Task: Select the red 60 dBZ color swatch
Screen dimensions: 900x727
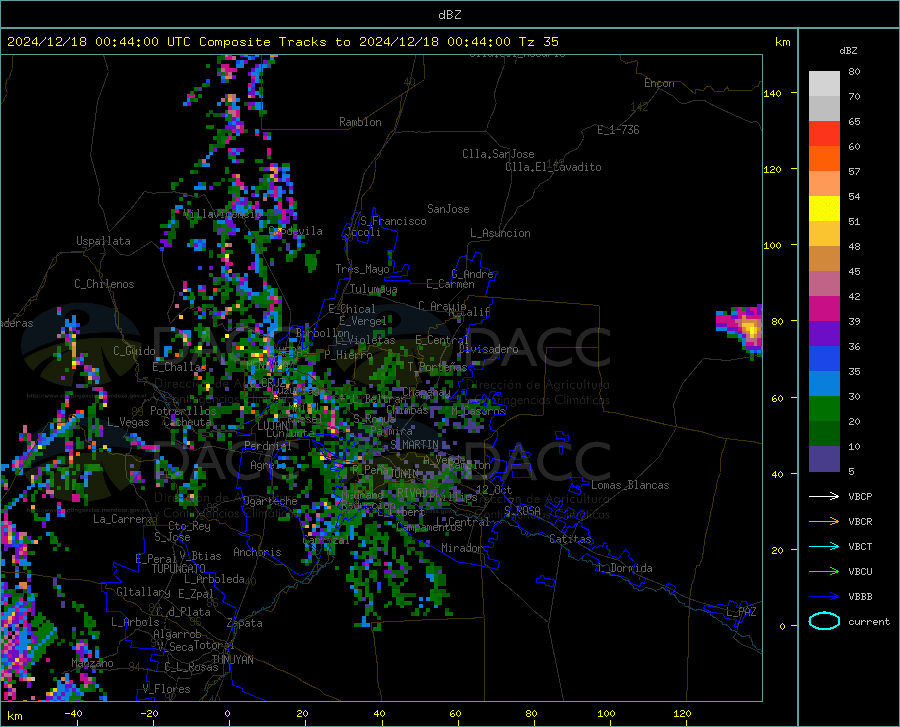Action: click(x=824, y=134)
